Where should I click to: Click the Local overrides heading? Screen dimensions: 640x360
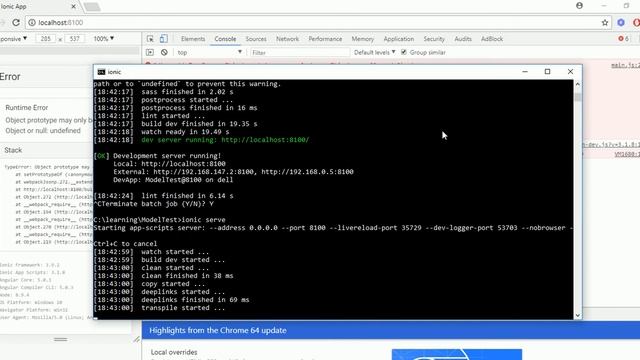[x=174, y=352]
